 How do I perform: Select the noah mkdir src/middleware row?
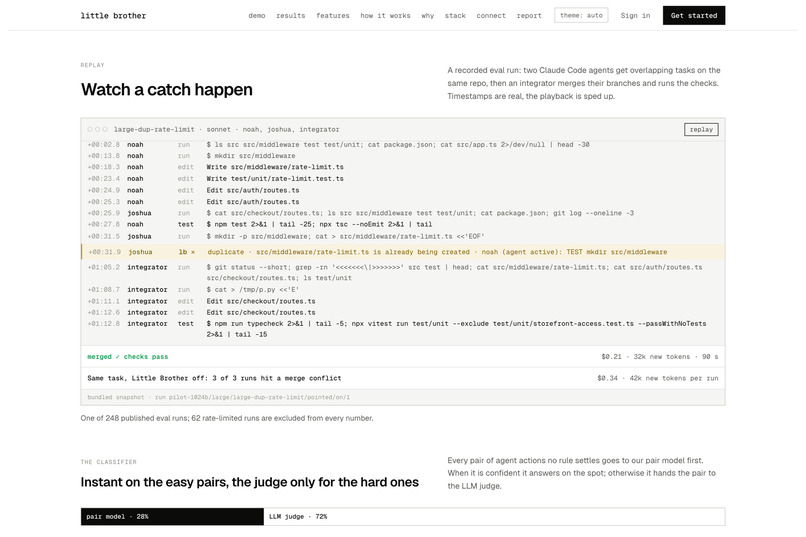point(403,156)
